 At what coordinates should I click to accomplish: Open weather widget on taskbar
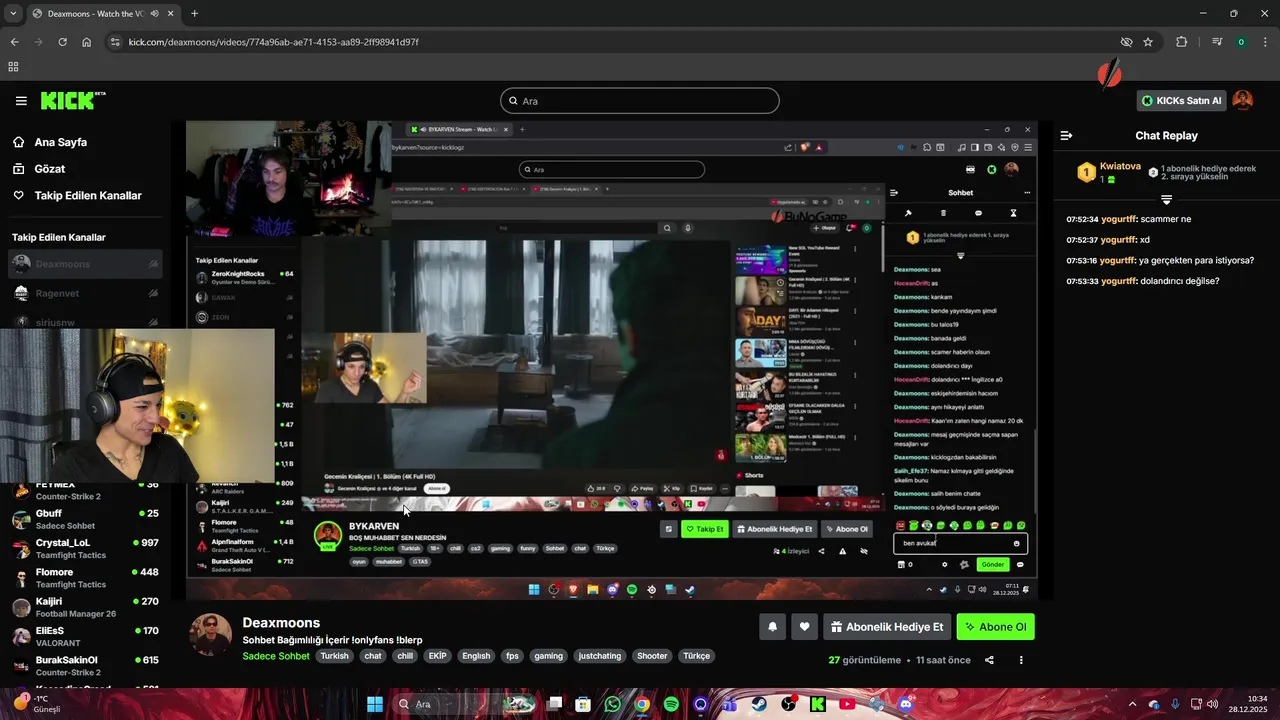coord(35,703)
